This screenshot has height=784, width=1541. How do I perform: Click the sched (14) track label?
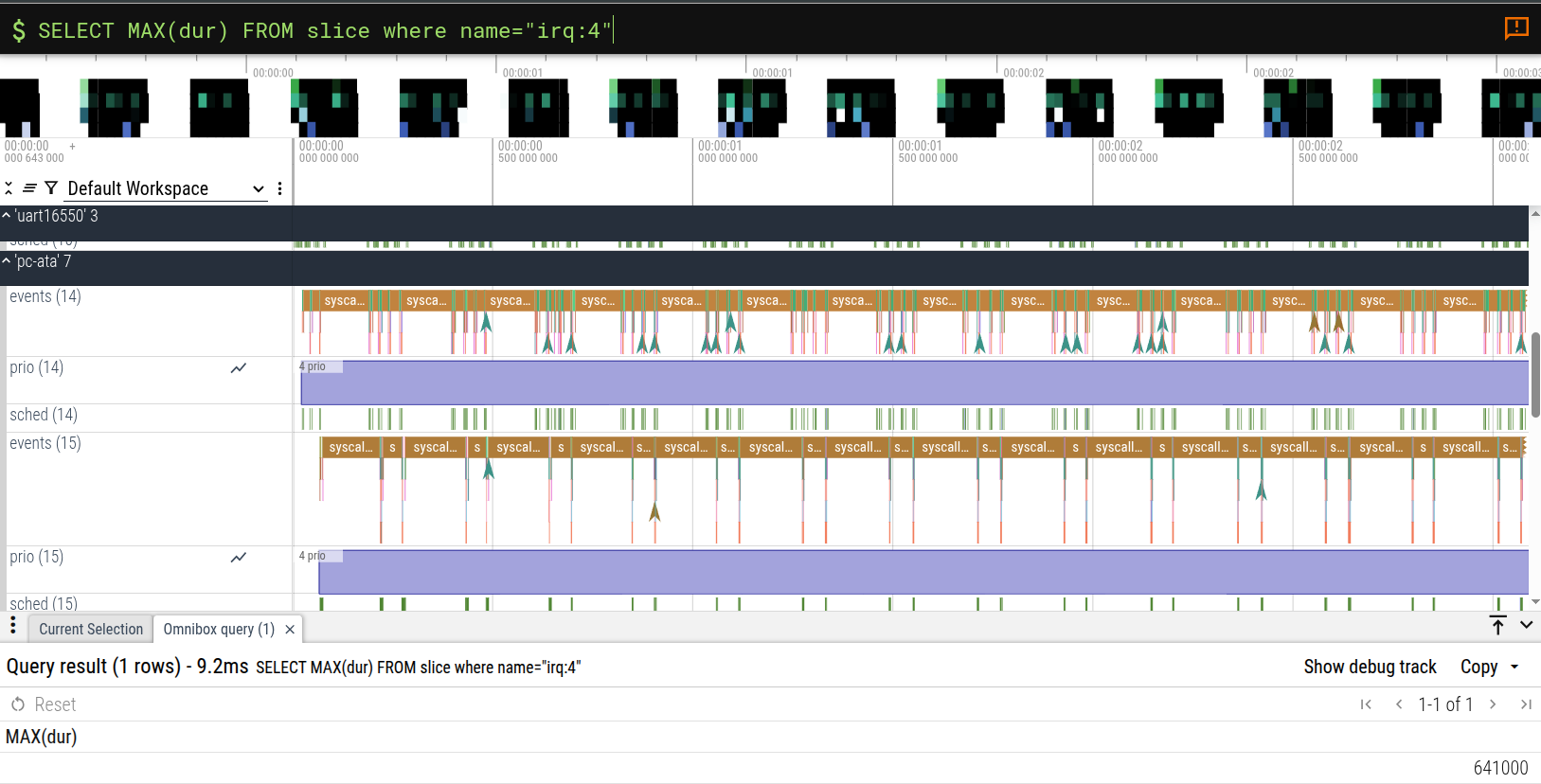pyautogui.click(x=44, y=415)
